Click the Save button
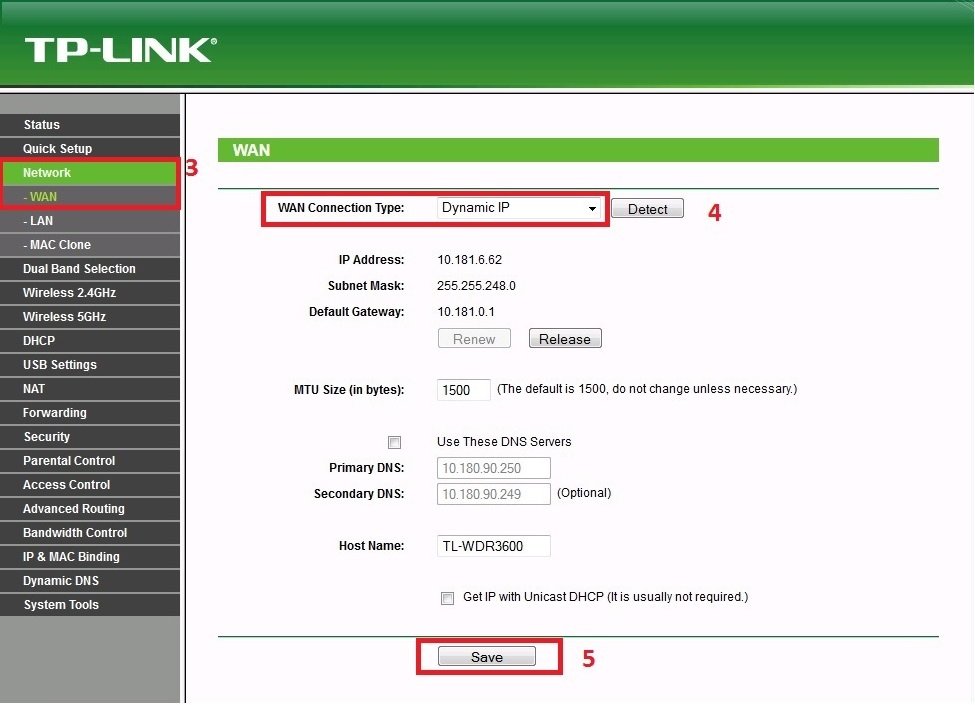 (x=487, y=657)
